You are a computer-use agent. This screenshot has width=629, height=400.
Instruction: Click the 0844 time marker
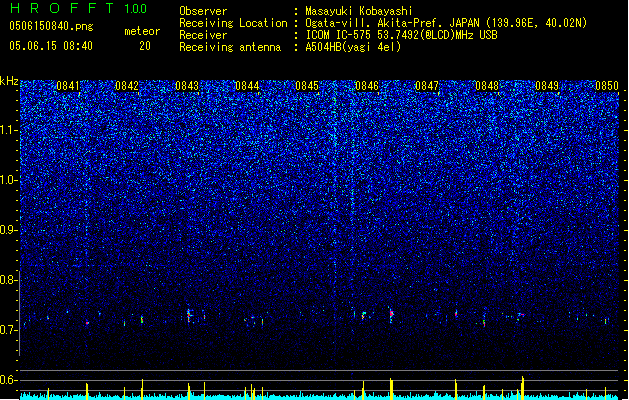[x=247, y=86]
